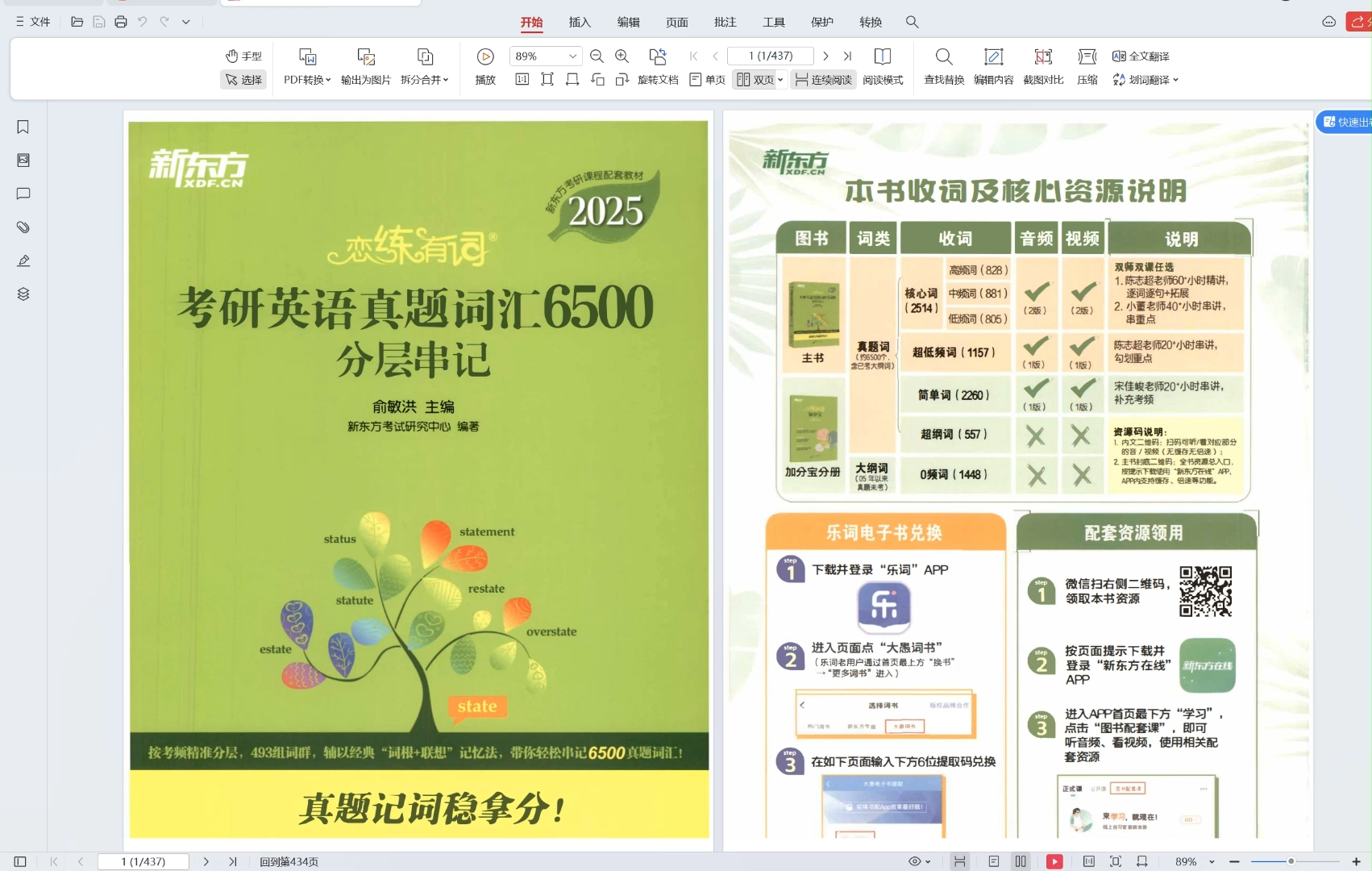
Task: Select the Hand (手型) tool
Action: tap(243, 56)
